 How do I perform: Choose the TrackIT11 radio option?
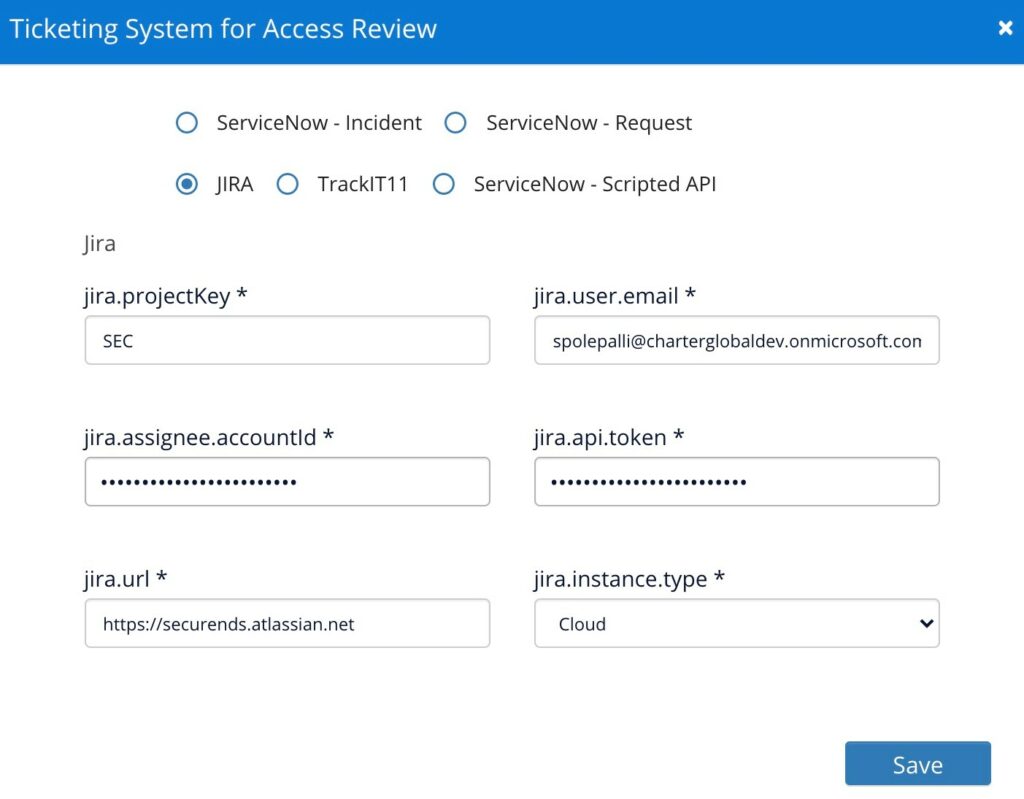coord(287,184)
